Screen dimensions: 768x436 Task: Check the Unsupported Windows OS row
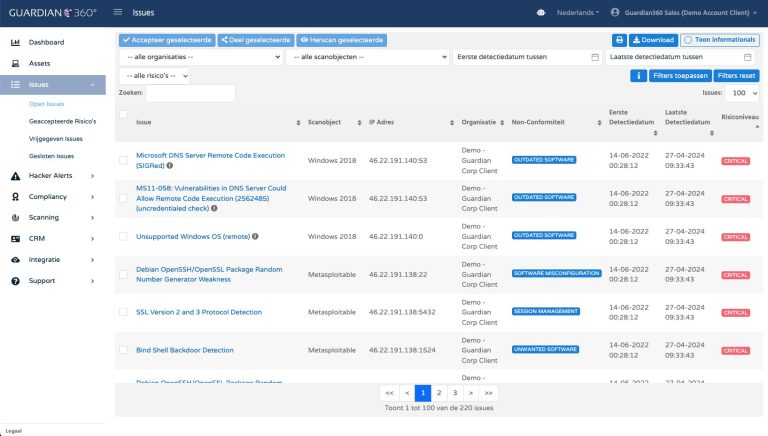pos(123,237)
